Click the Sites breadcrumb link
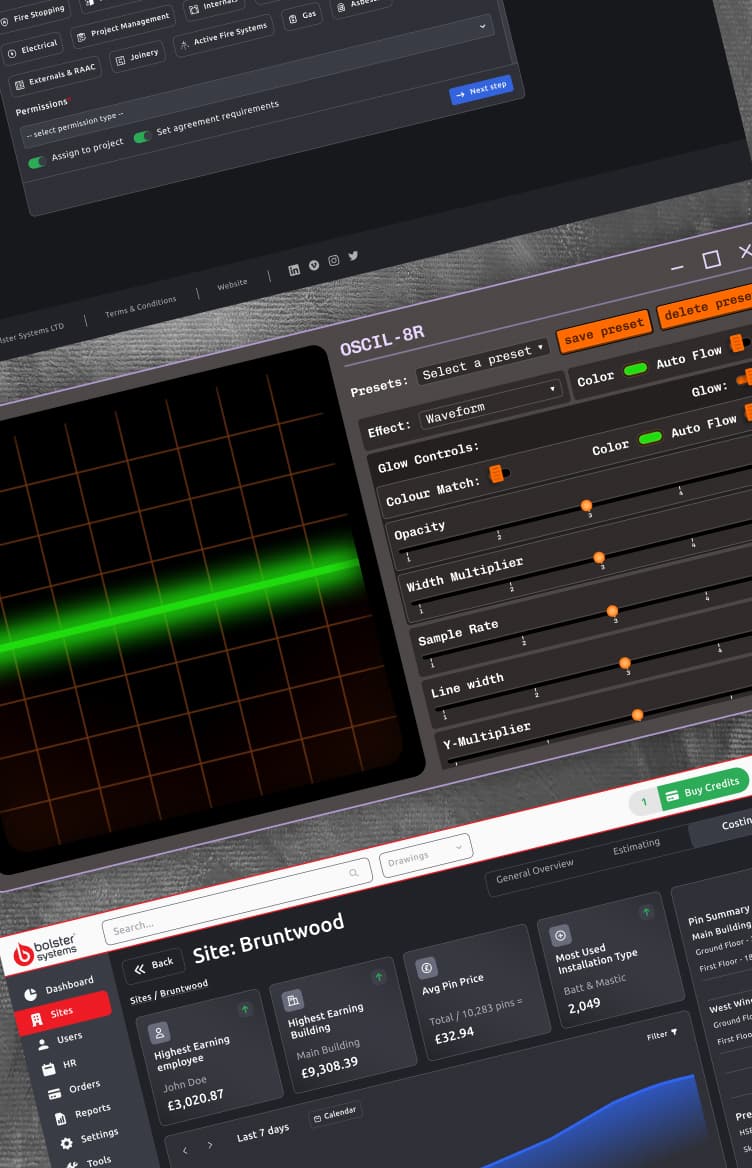This screenshot has width=752, height=1168. (141, 998)
